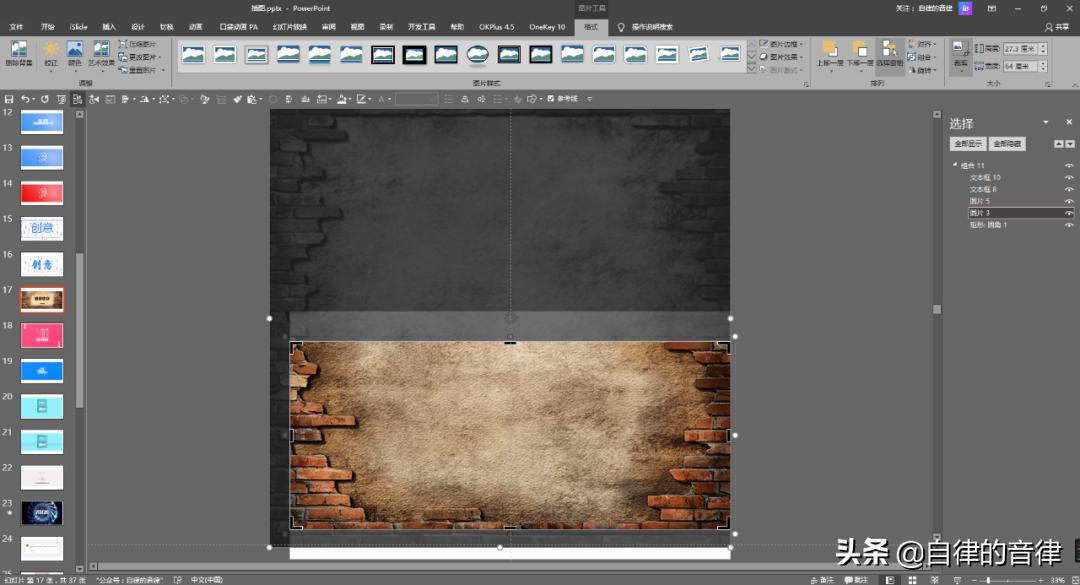
Task: Click the Hide All (全部隐藏) button
Action: [x=1007, y=144]
